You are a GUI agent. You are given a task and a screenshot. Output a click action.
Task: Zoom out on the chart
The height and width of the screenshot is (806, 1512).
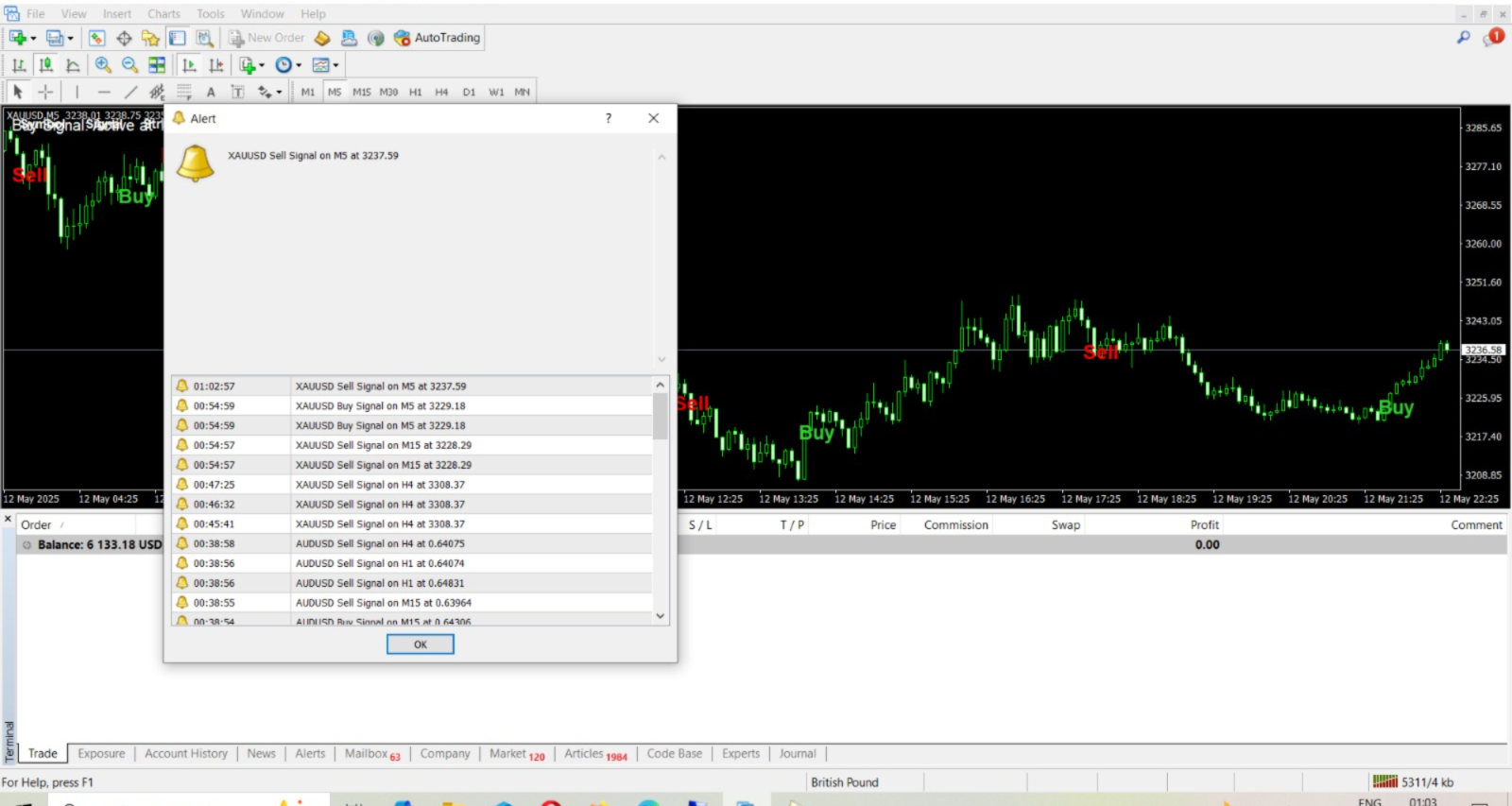click(129, 65)
